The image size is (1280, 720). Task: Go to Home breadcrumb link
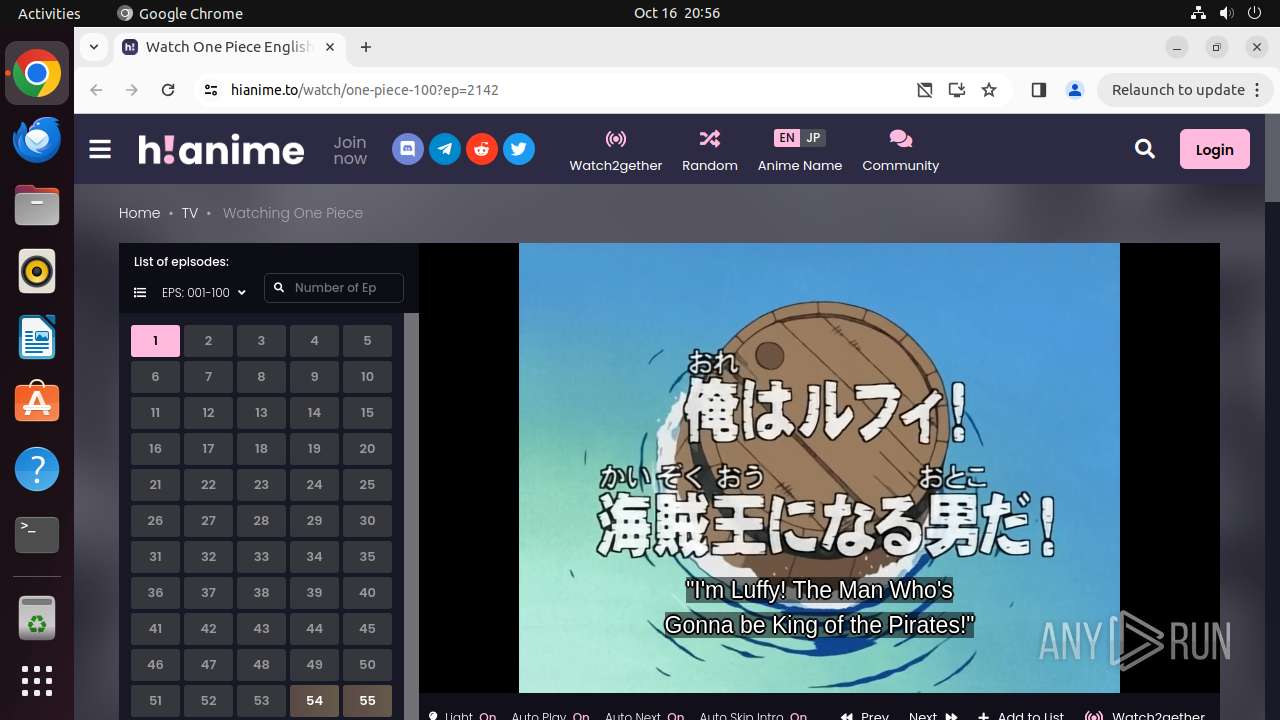139,213
